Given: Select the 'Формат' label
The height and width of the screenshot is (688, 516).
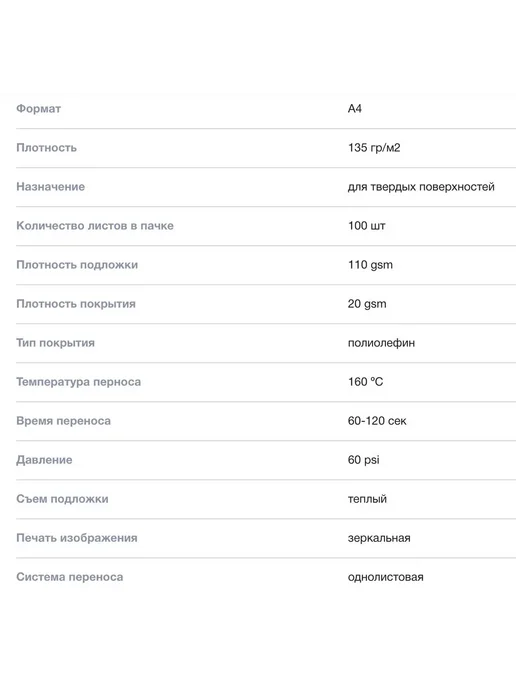Looking at the screenshot, I should pyautogui.click(x=39, y=109).
